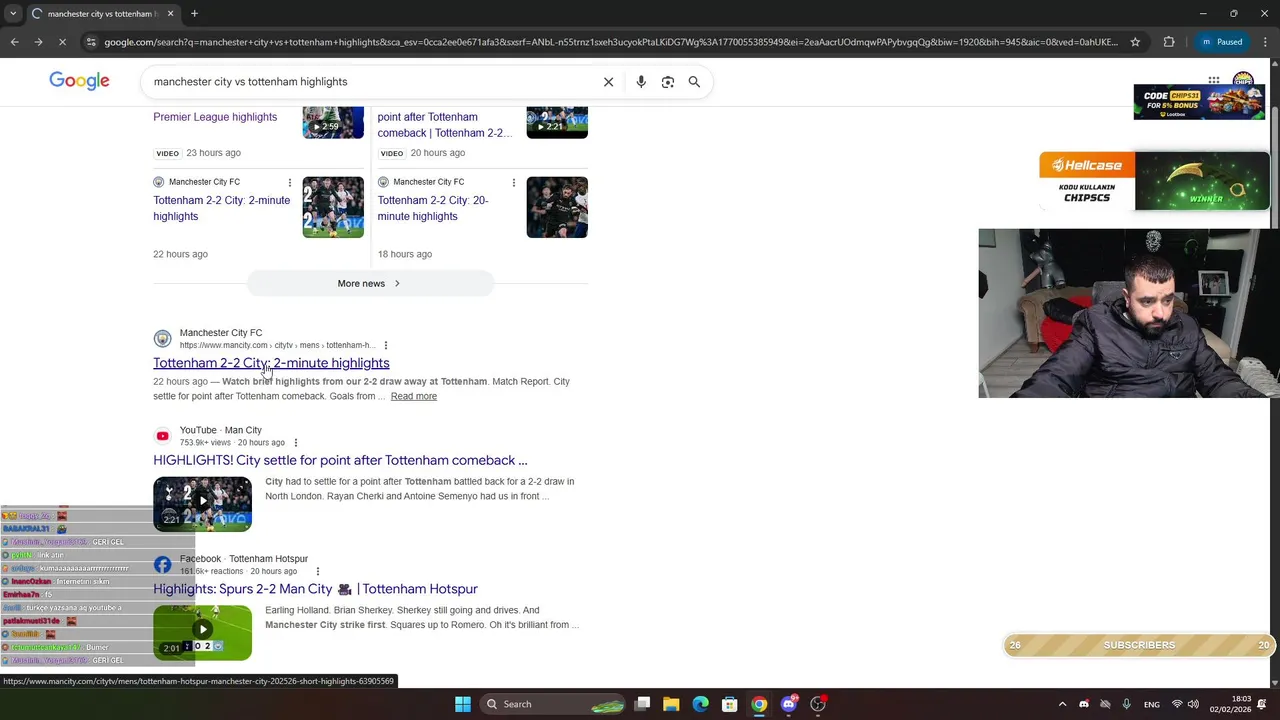
Task: Start voice search with microphone icon
Action: tap(641, 82)
